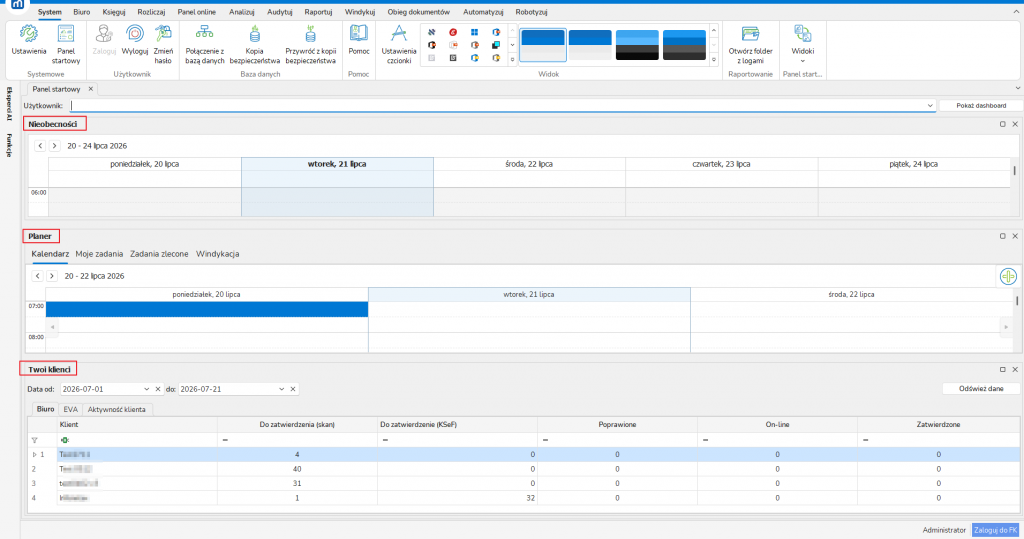Open the Księguj menu
The width and height of the screenshot is (1024, 539).
pyautogui.click(x=114, y=12)
